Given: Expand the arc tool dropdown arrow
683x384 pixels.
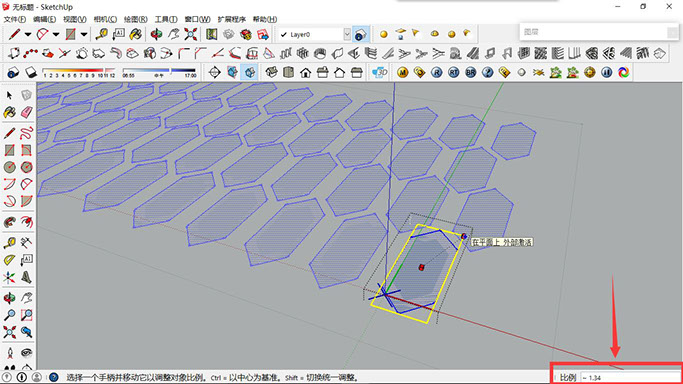Looking at the screenshot, I should [x=56, y=34].
